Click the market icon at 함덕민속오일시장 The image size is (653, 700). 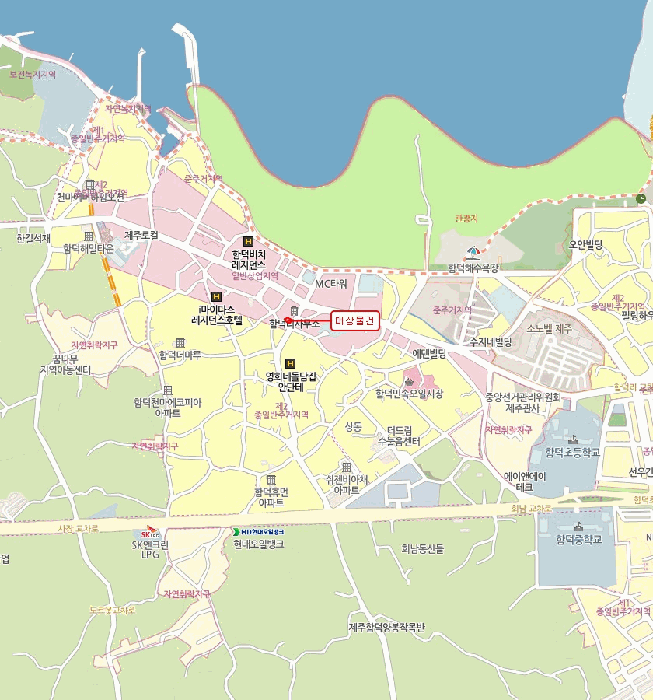click(409, 382)
